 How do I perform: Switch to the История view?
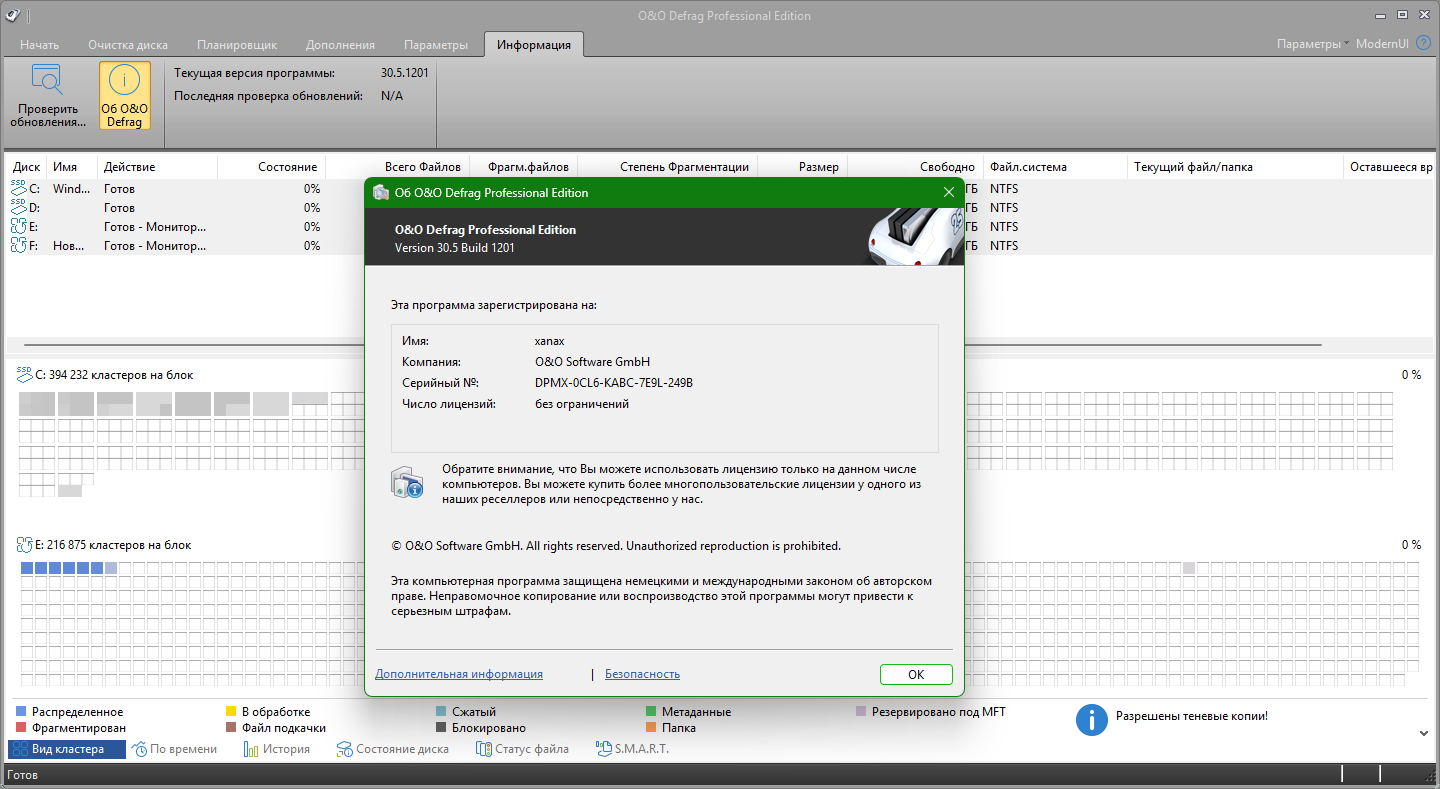(x=277, y=749)
